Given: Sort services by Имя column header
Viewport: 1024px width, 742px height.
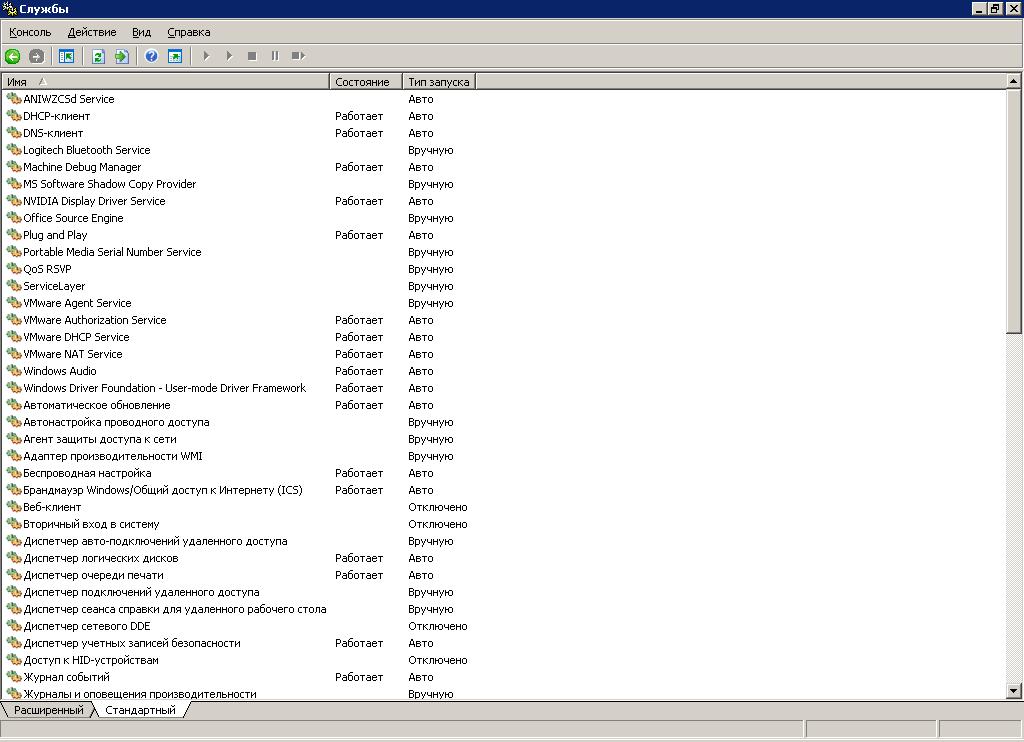Looking at the screenshot, I should [x=165, y=82].
